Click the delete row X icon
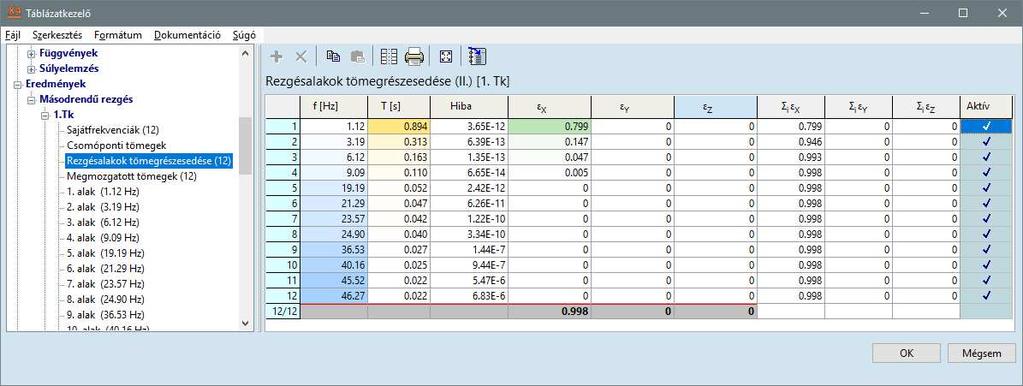The width and height of the screenshot is (1023, 386). click(x=301, y=57)
